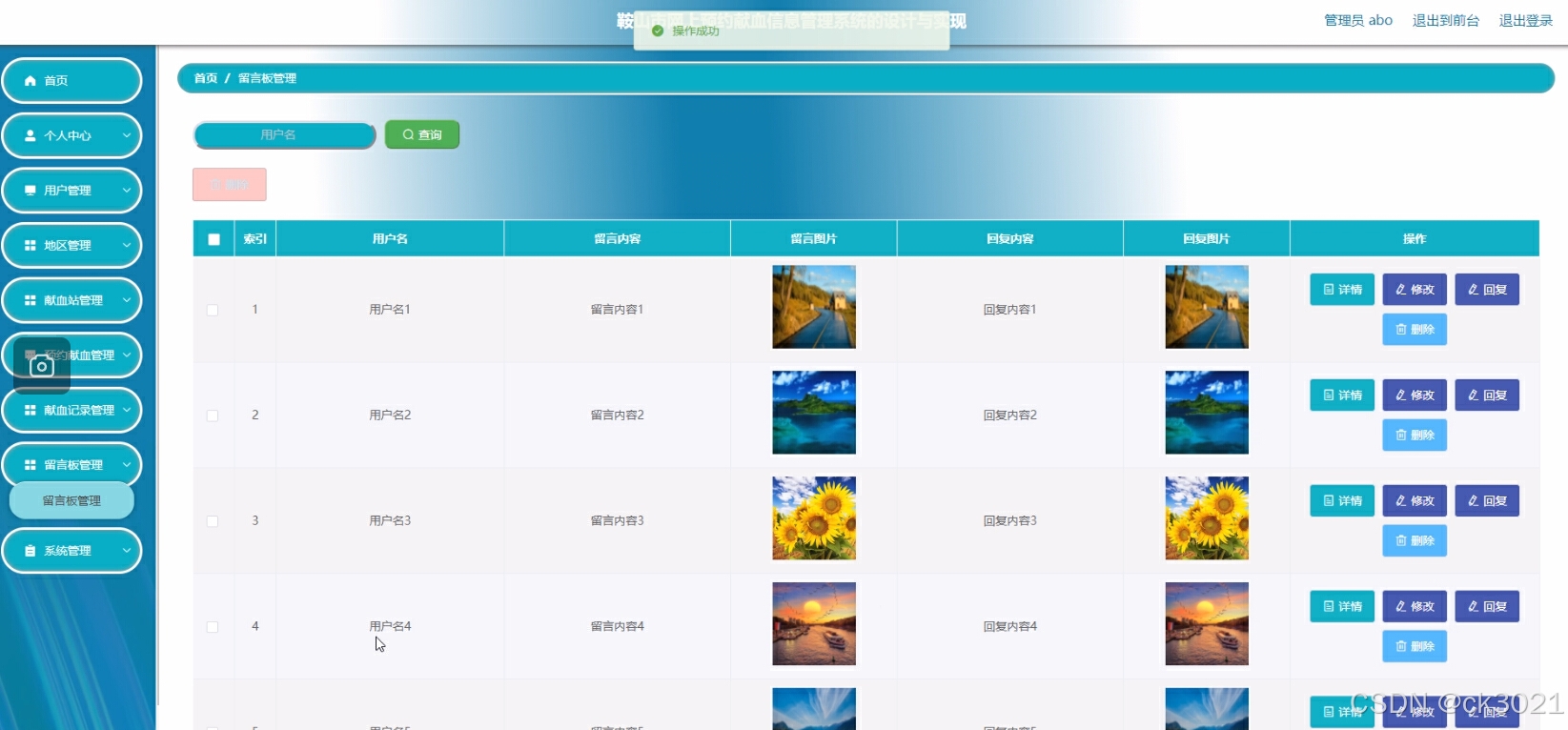Open the sunset 回复图片 thumbnail in row 4
Image resolution: width=1568 pixels, height=730 pixels.
coord(1207,624)
